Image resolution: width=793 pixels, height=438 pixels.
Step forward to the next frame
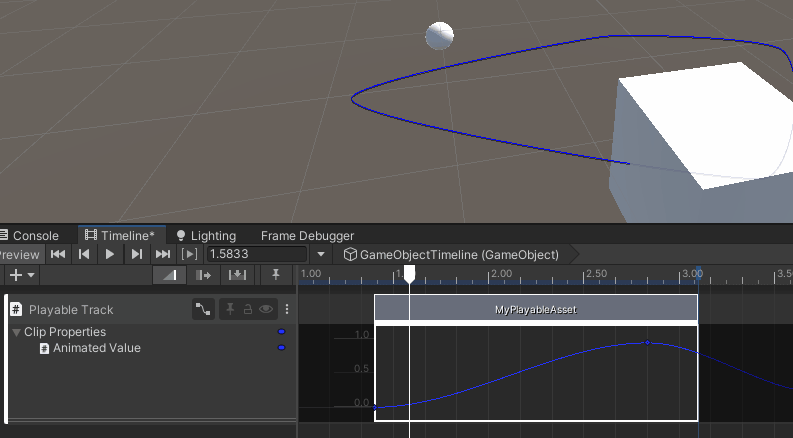pos(137,255)
